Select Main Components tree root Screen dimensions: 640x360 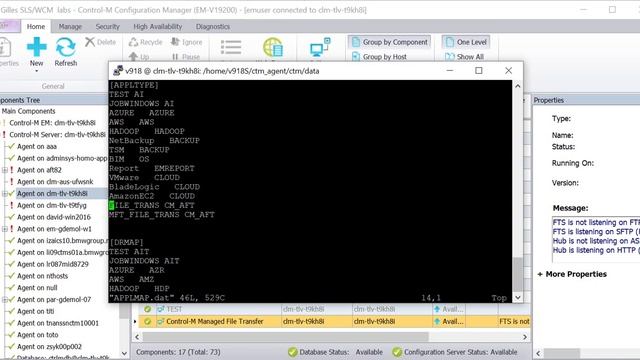pos(28,111)
